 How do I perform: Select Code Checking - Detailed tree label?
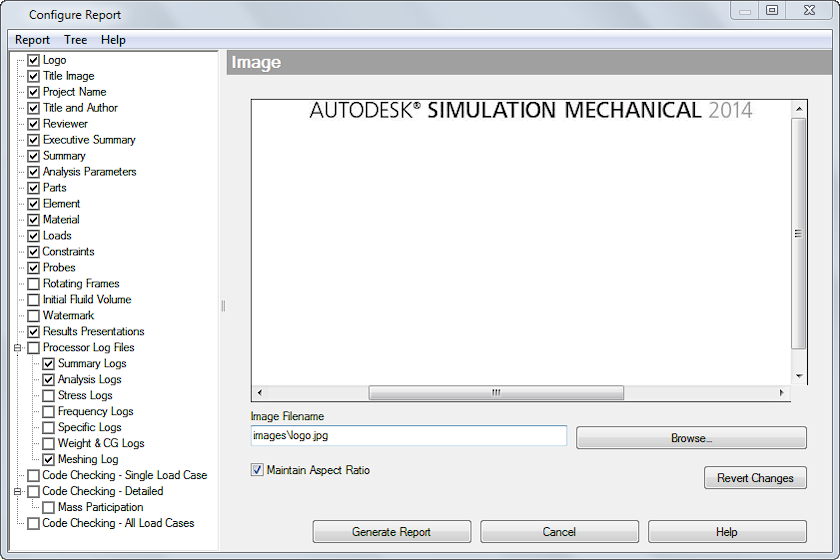pyautogui.click(x=103, y=491)
